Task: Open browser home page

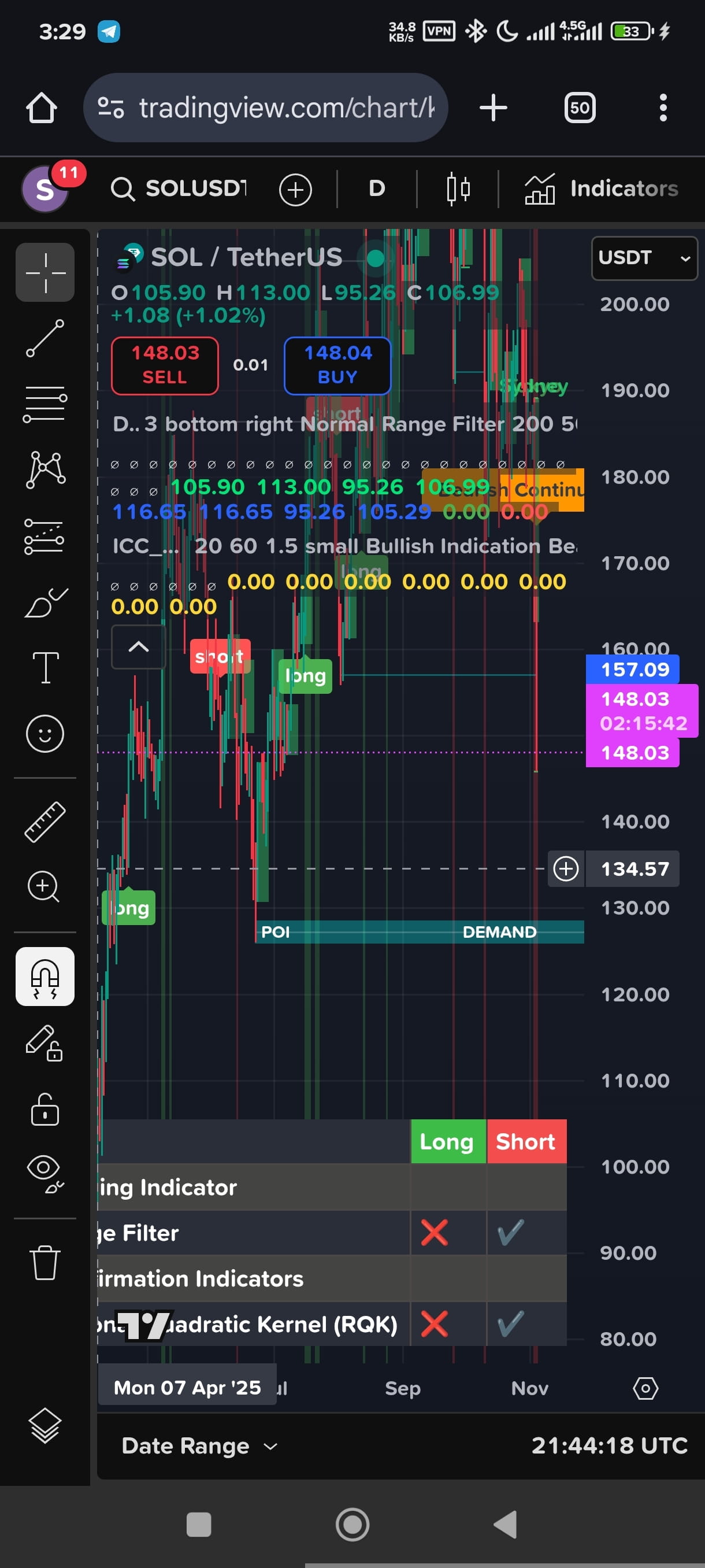Action: pyautogui.click(x=42, y=108)
